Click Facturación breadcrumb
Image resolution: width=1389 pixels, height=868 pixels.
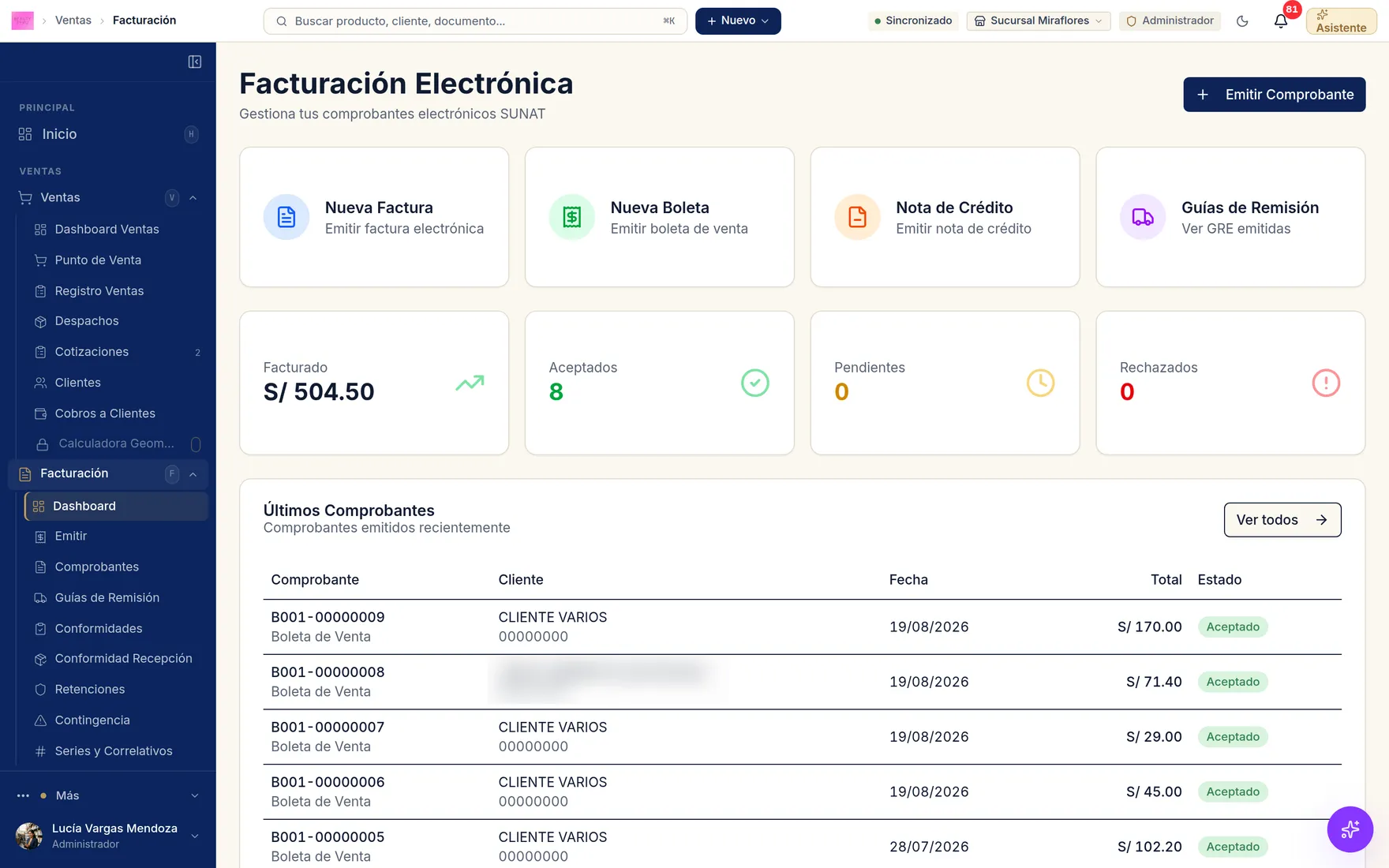pos(144,21)
